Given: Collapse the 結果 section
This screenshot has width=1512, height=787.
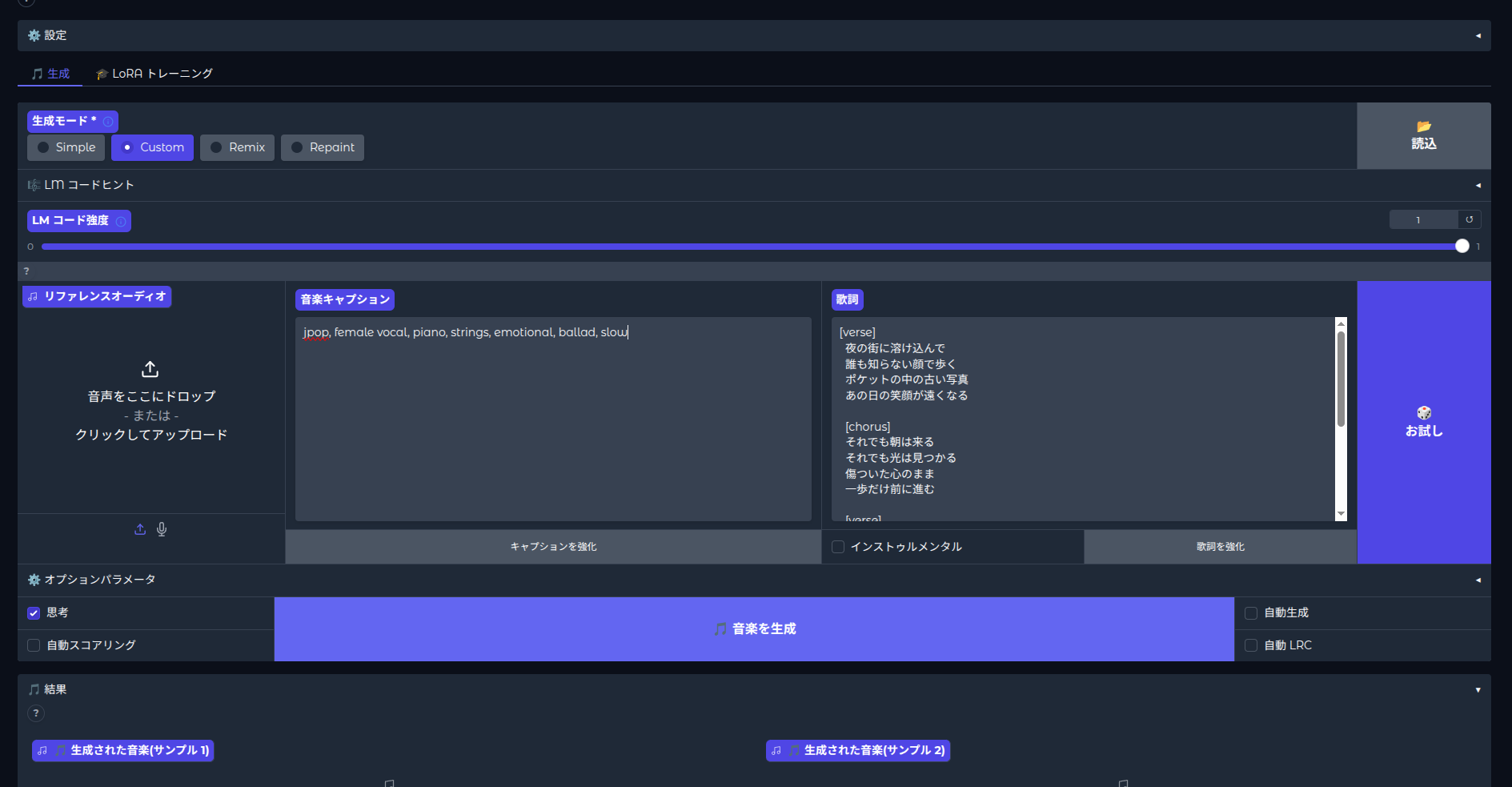Looking at the screenshot, I should tap(754, 689).
